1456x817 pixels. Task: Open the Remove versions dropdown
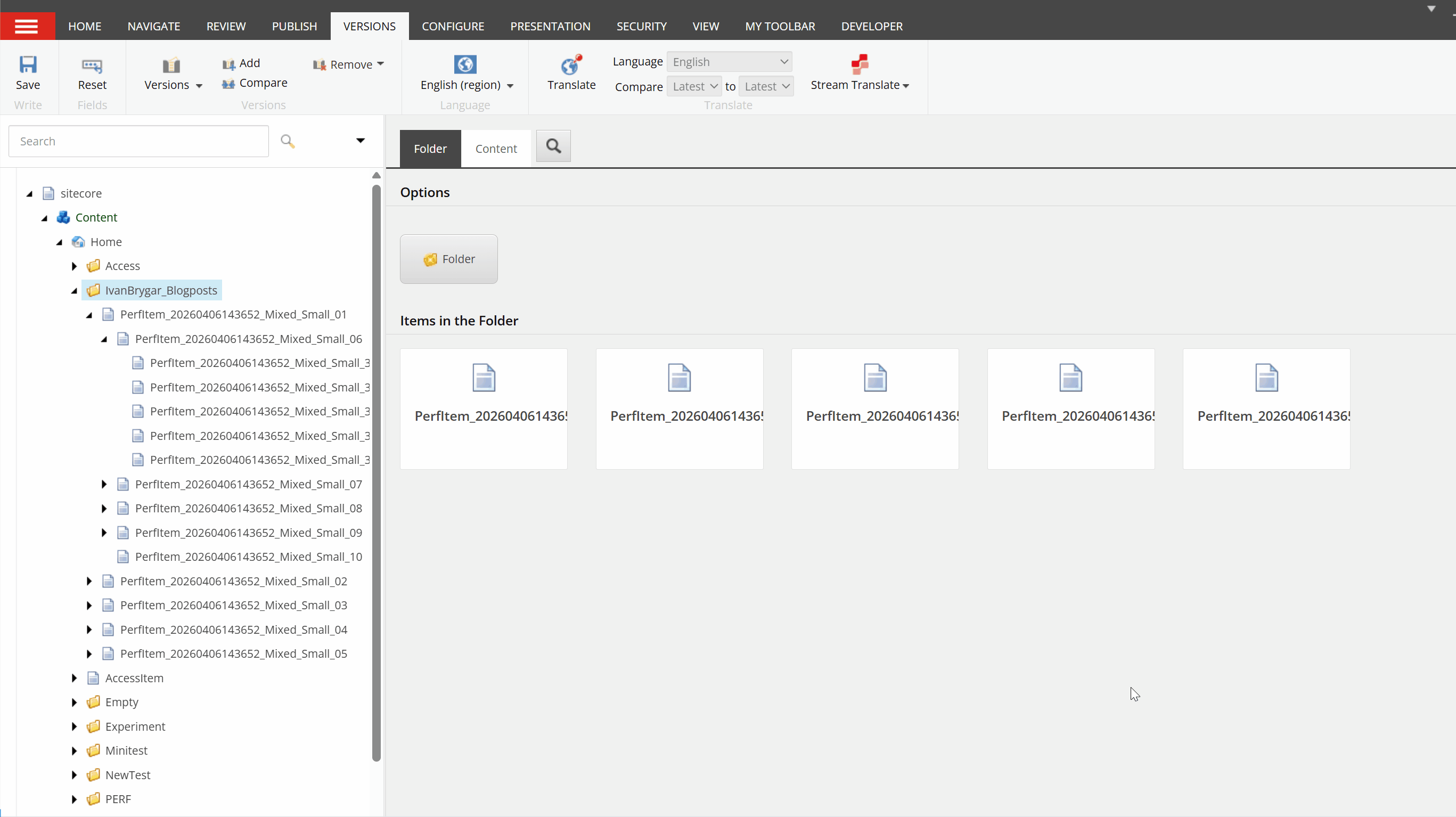pyautogui.click(x=380, y=64)
